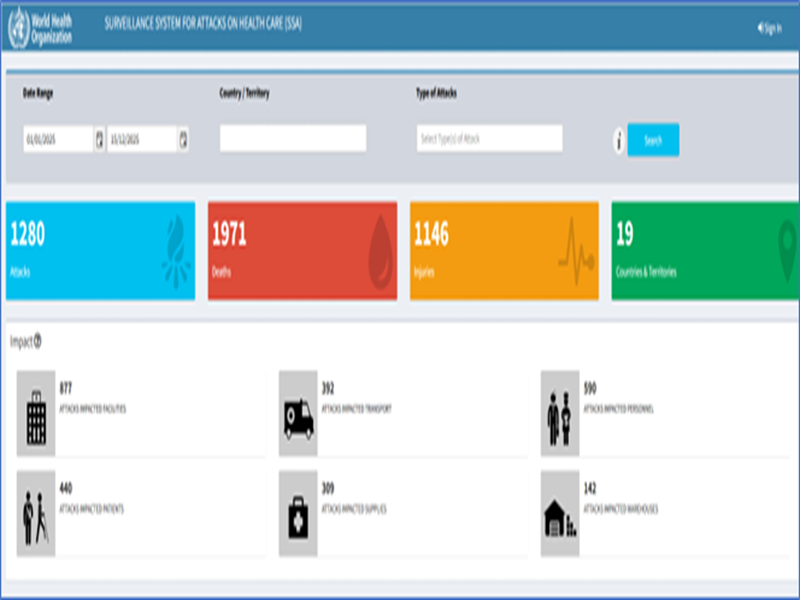
Task: Open the end date calendar picker
Action: pyautogui.click(x=184, y=140)
